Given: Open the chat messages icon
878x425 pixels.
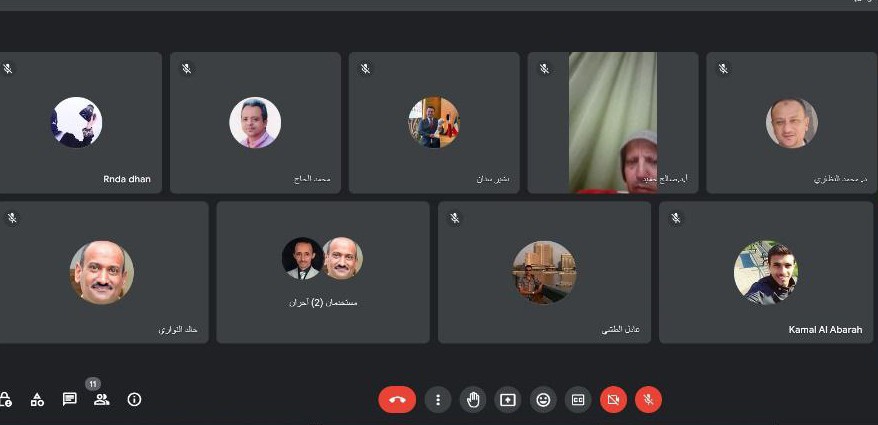Looking at the screenshot, I should pyautogui.click(x=69, y=400).
